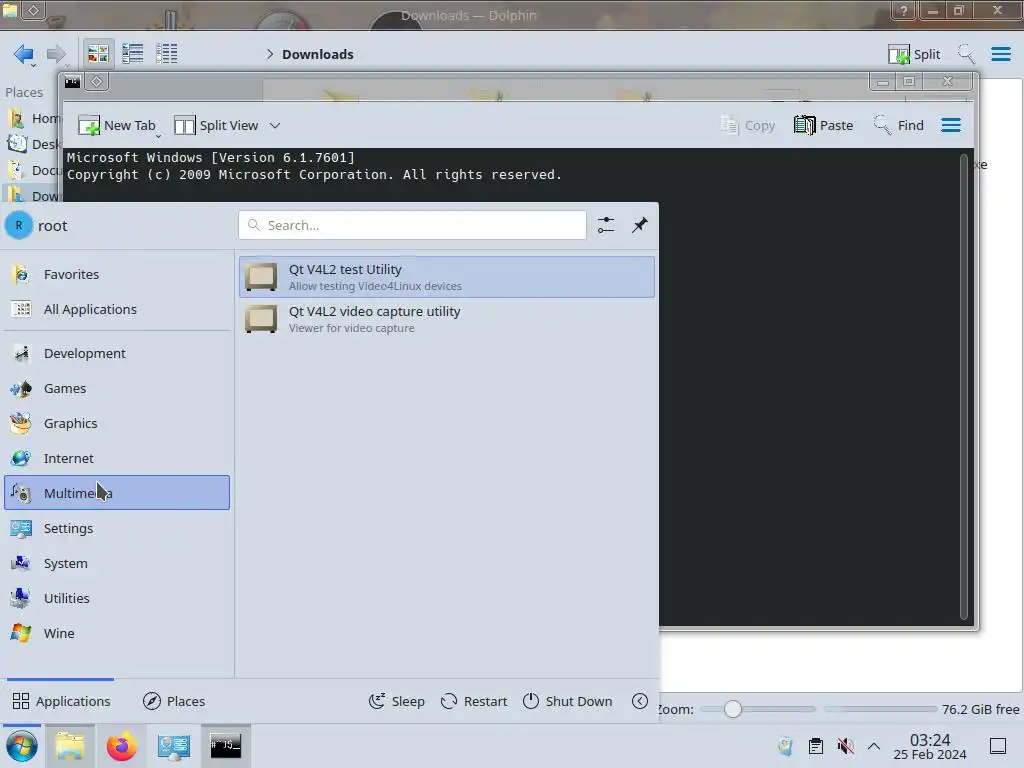Select Graphics category
Viewport: 1024px width, 768px height.
pos(117,423)
